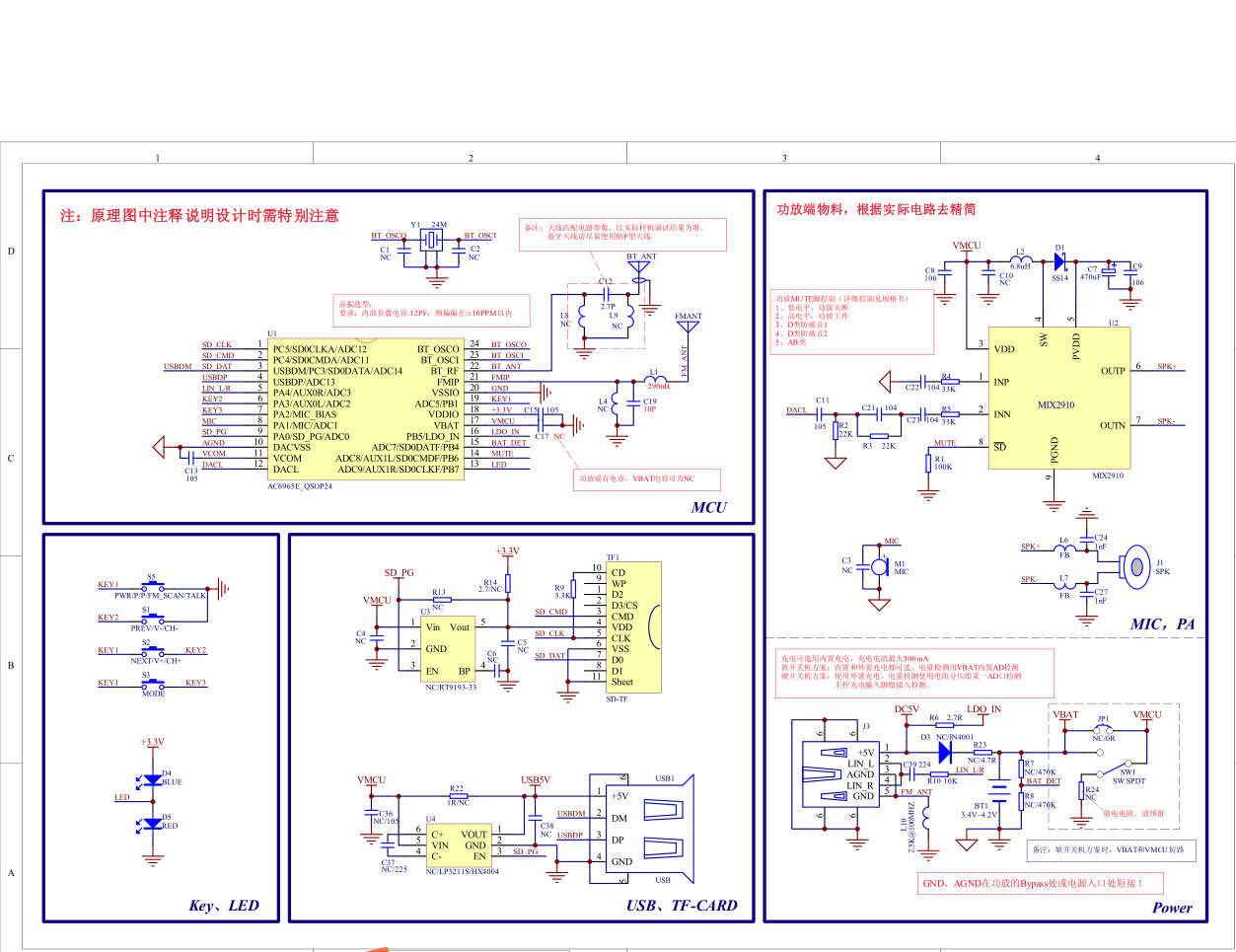
Task: Click the SPK- net label at OUTN
Action: (x=1167, y=421)
